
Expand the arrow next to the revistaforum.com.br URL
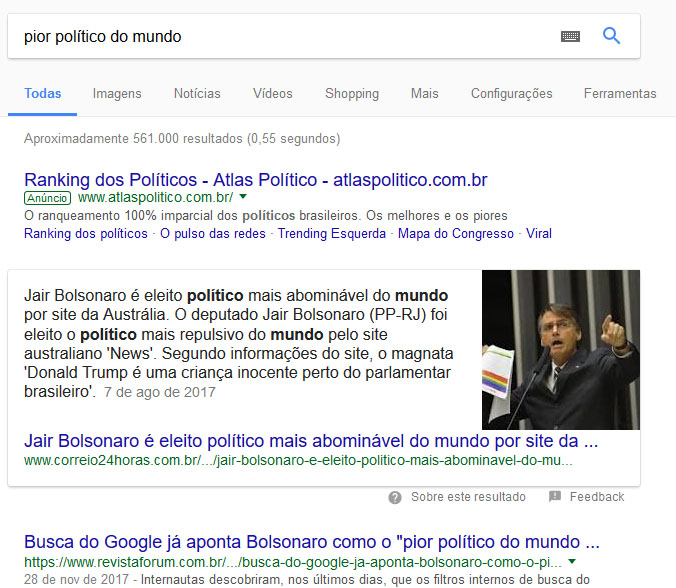(x=570, y=562)
